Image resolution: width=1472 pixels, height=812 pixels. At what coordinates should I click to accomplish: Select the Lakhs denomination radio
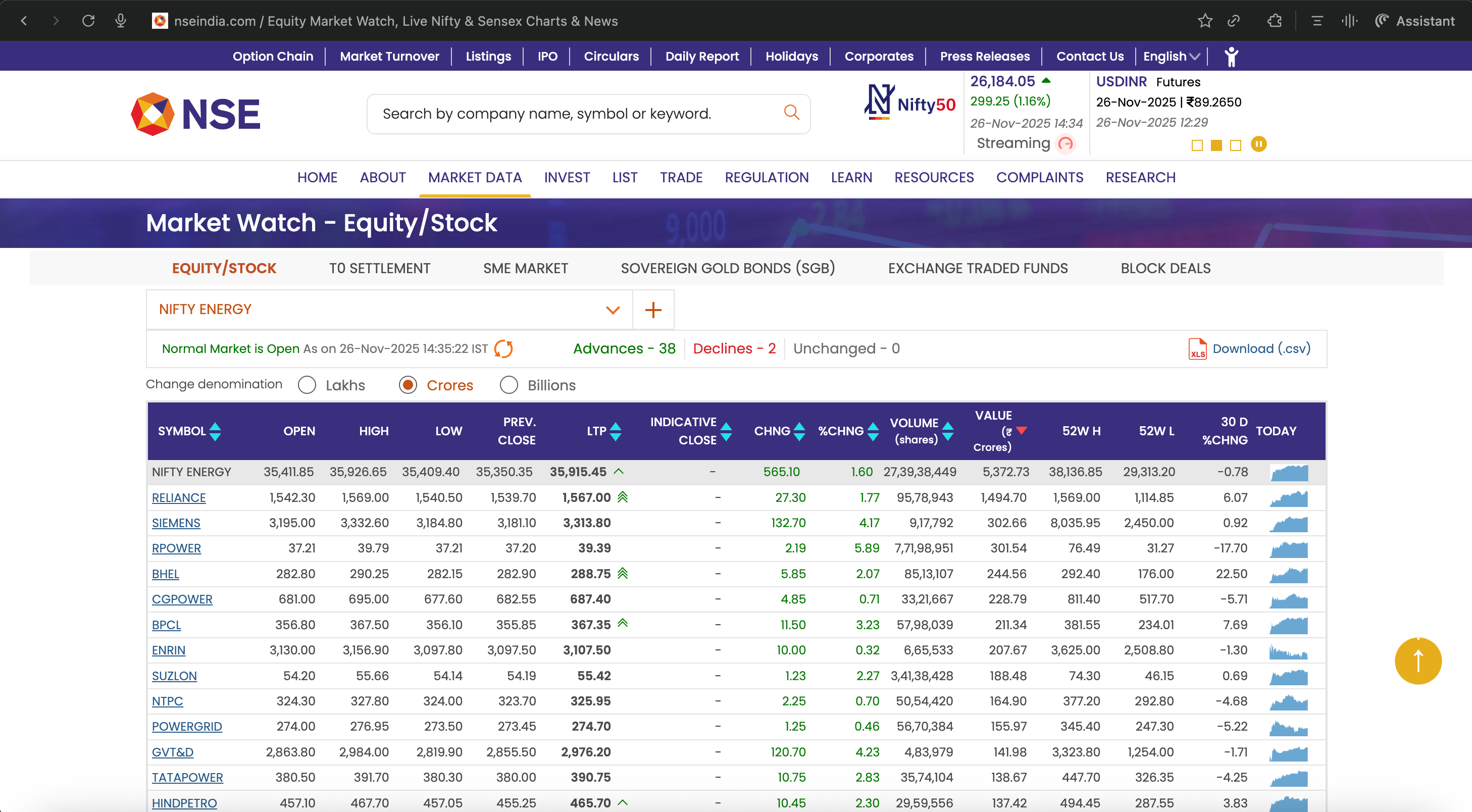pos(308,385)
